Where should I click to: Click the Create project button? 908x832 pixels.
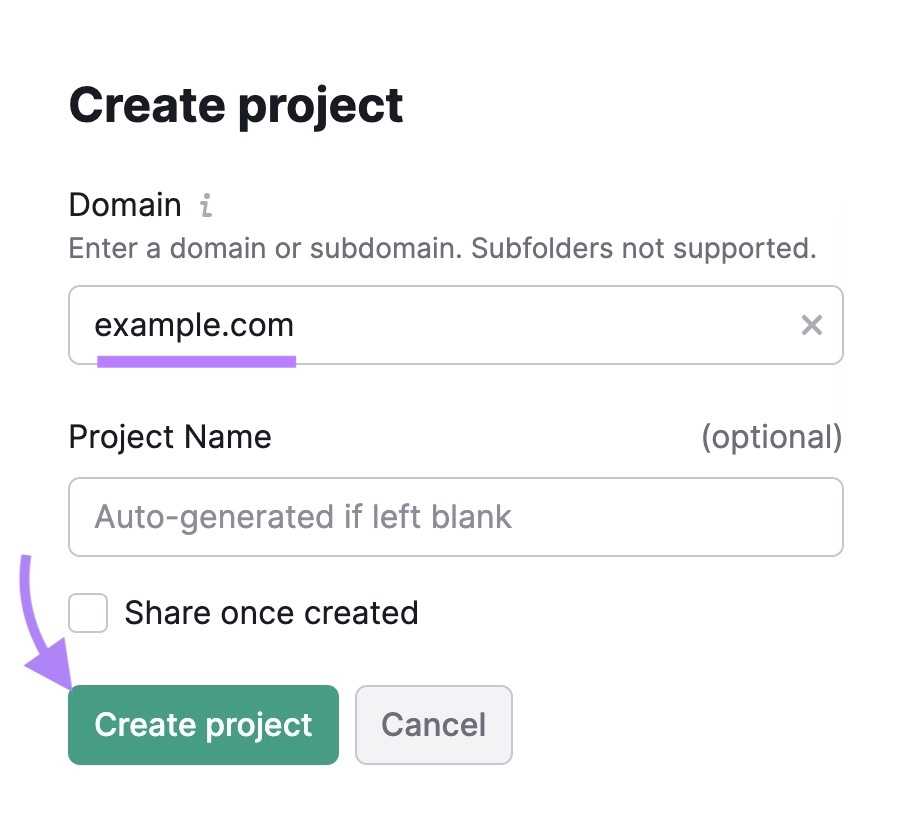click(x=203, y=724)
